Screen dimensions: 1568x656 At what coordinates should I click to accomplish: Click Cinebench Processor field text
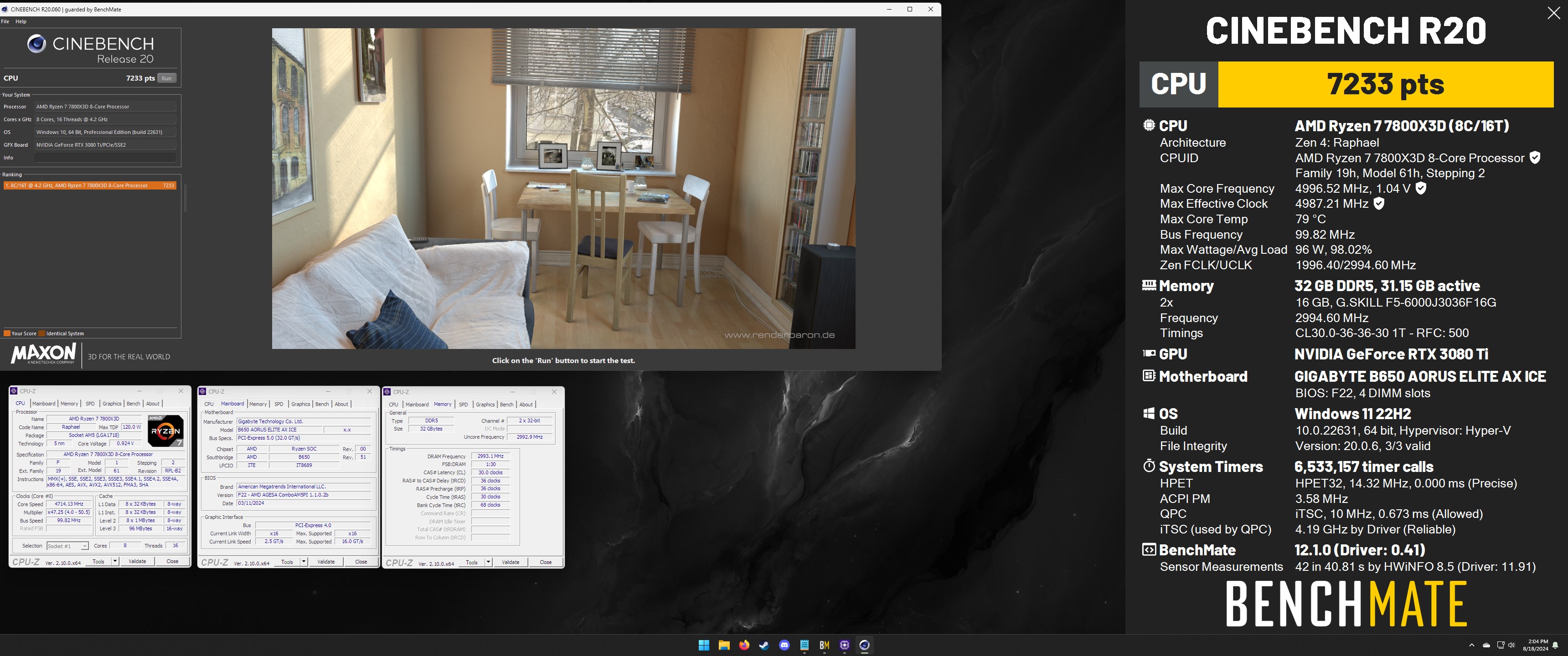[105, 107]
